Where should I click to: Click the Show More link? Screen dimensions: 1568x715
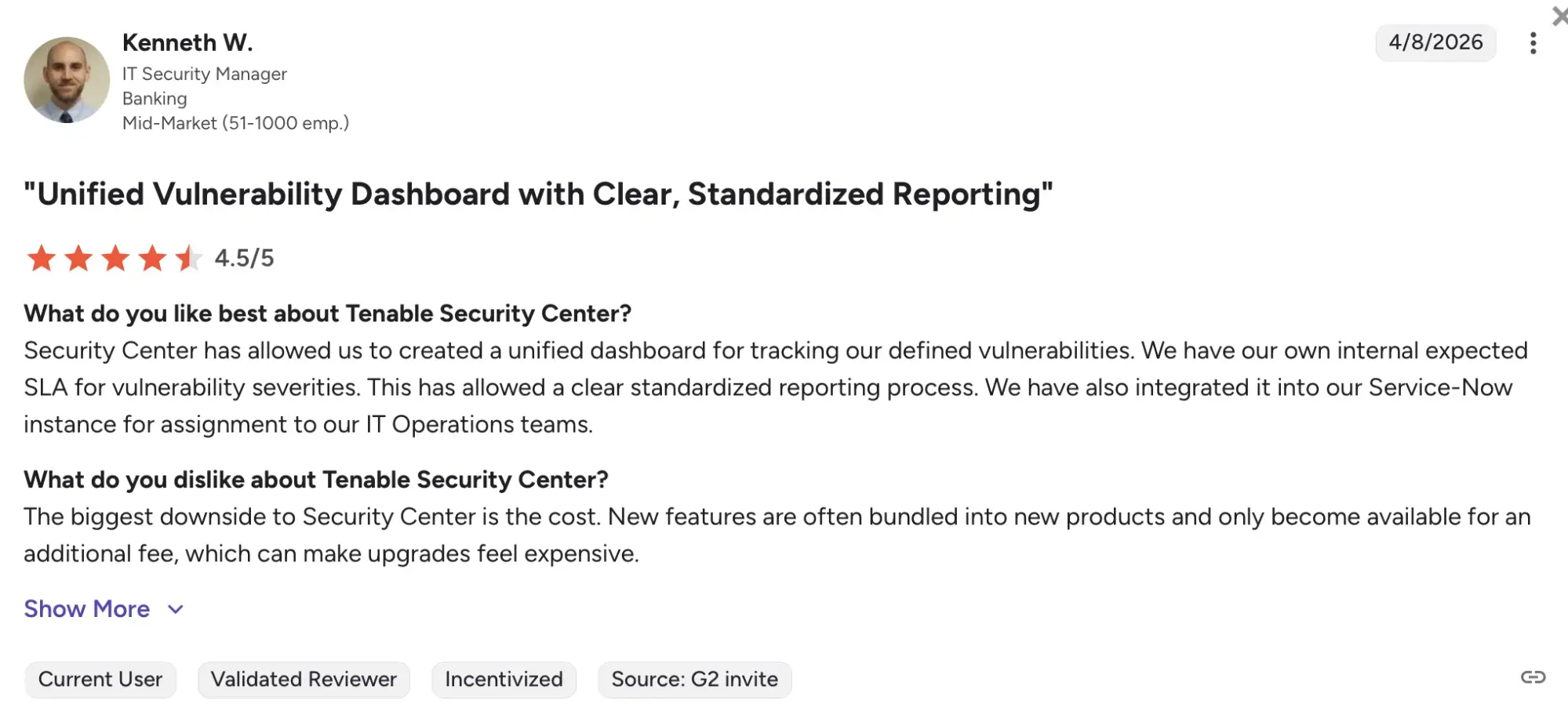tap(86, 609)
